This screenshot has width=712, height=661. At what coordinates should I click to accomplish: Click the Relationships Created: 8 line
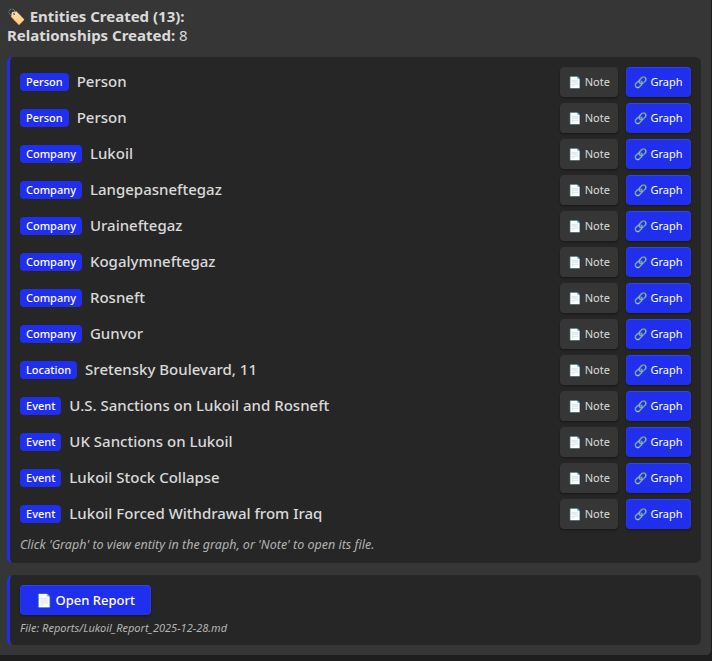coord(97,36)
